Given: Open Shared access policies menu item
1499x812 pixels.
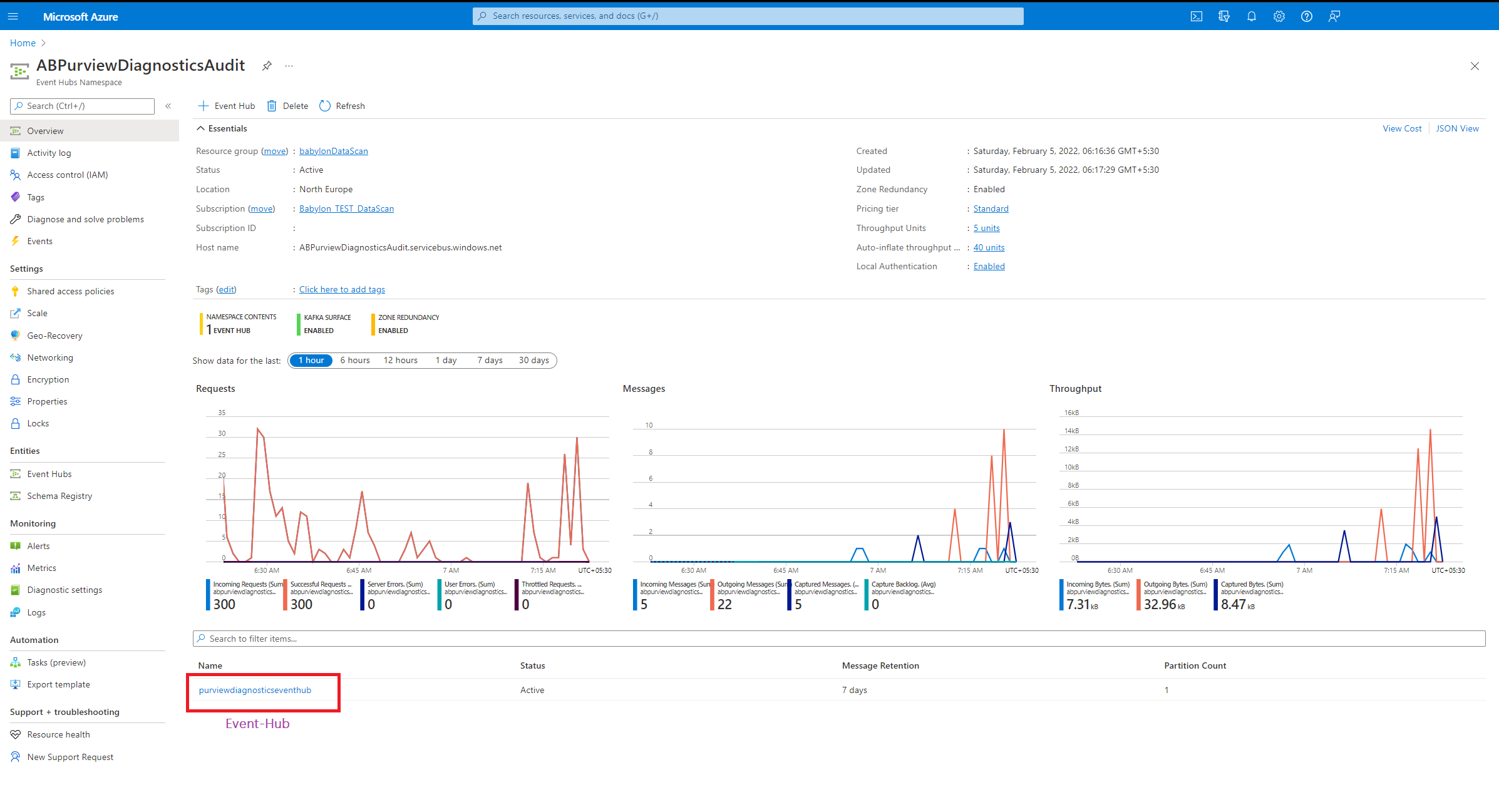Looking at the screenshot, I should tap(70, 291).
